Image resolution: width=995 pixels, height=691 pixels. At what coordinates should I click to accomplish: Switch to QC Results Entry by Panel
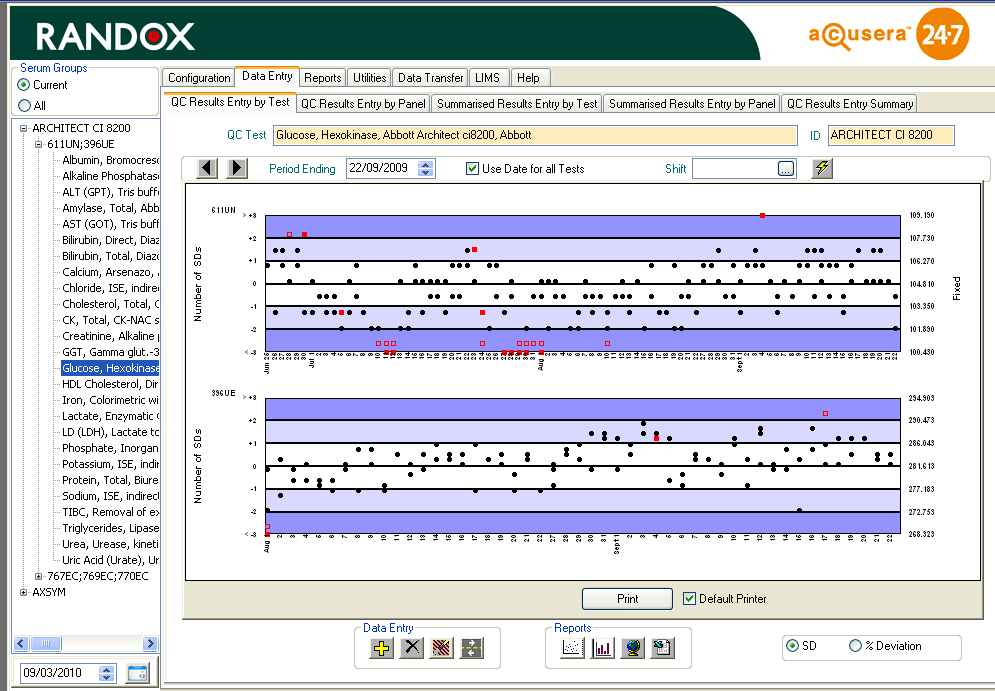(x=363, y=104)
